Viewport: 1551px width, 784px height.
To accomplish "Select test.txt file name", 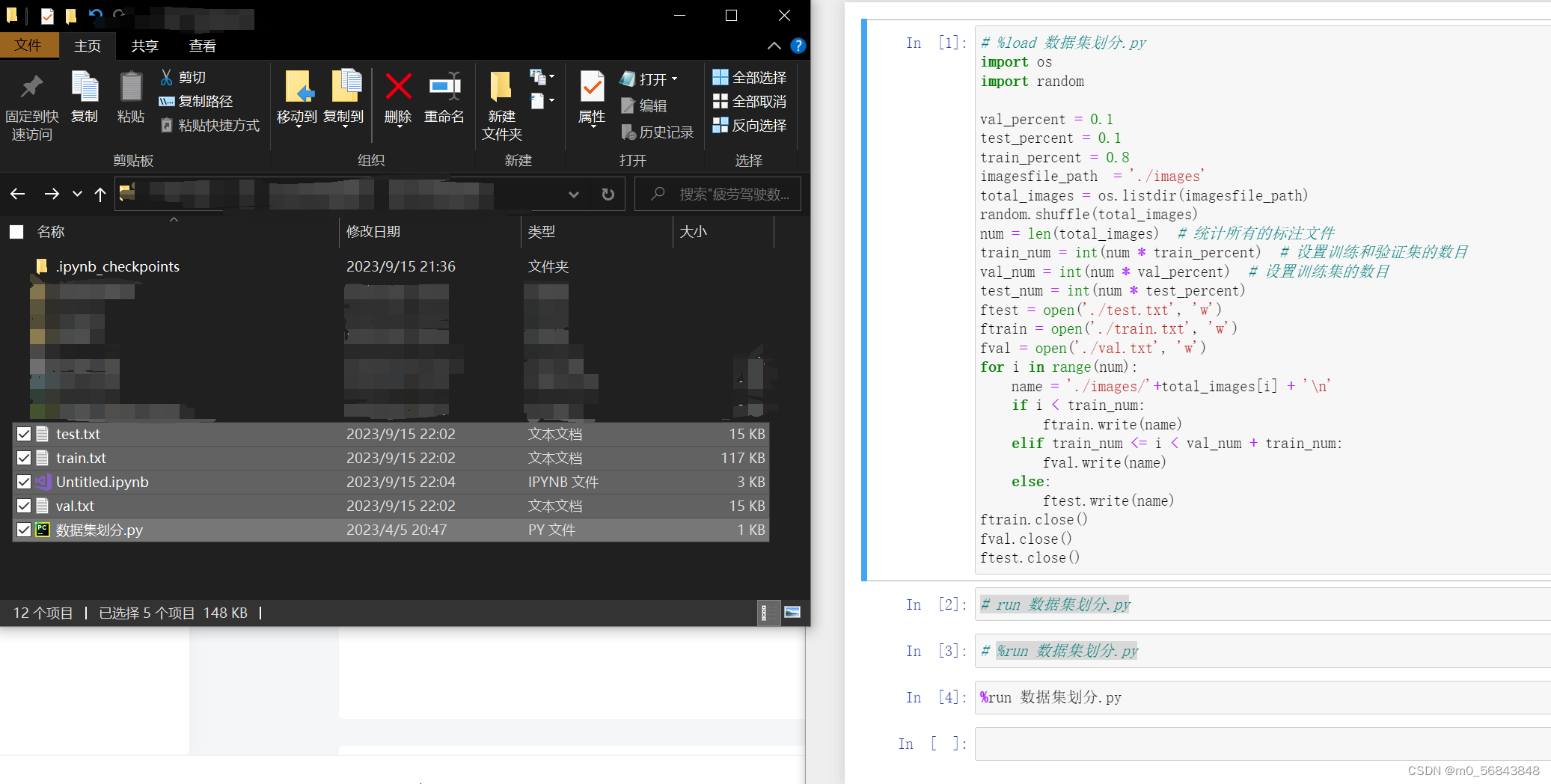I will point(78,434).
